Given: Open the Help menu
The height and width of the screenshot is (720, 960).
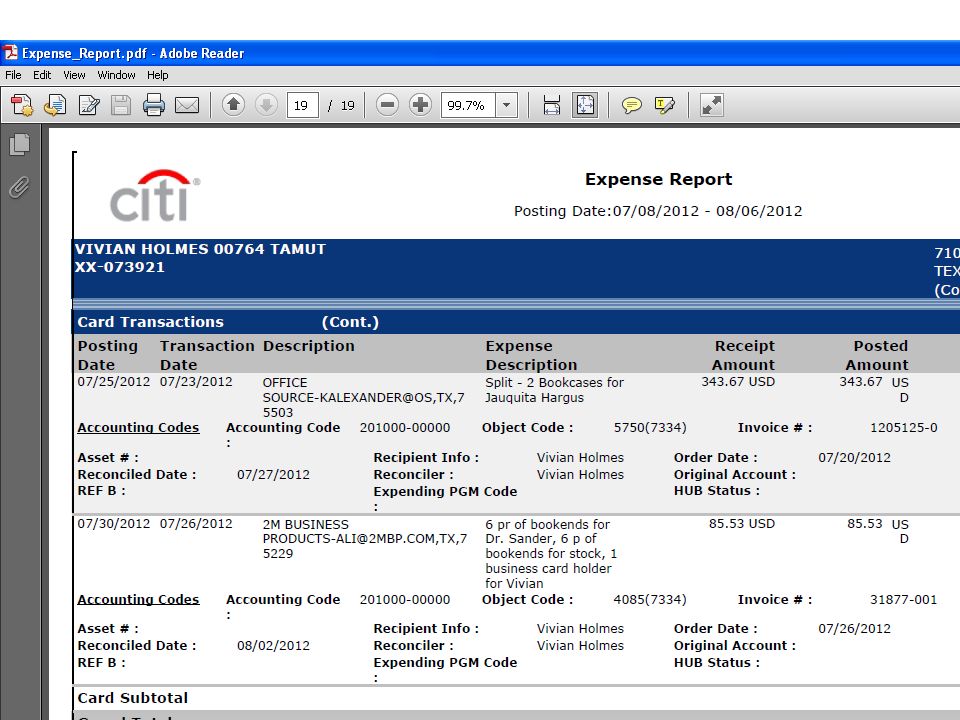Looking at the screenshot, I should click(157, 75).
